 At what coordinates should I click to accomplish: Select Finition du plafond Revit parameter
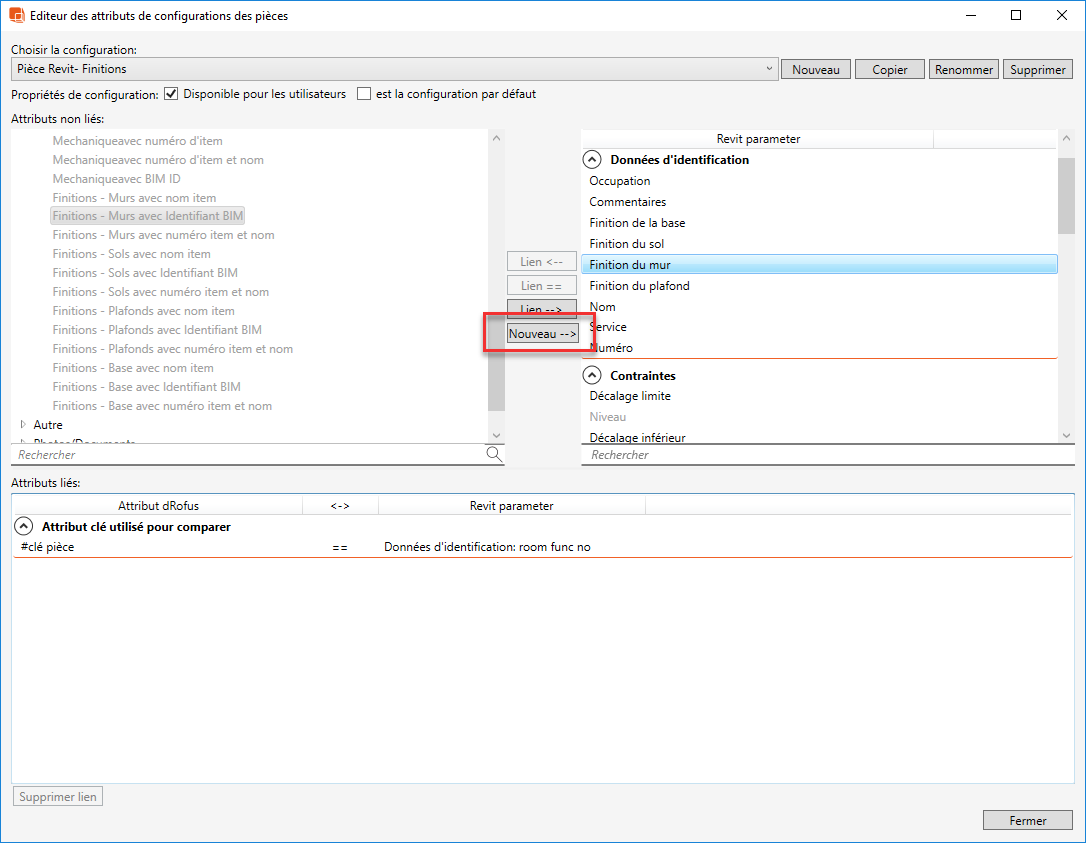[639, 286]
